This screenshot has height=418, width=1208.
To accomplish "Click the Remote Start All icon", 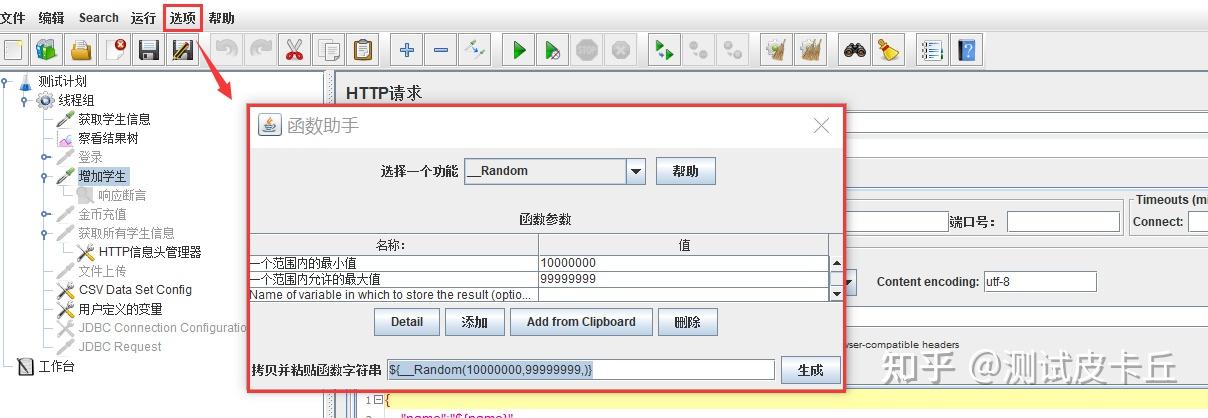I will pyautogui.click(x=665, y=49).
